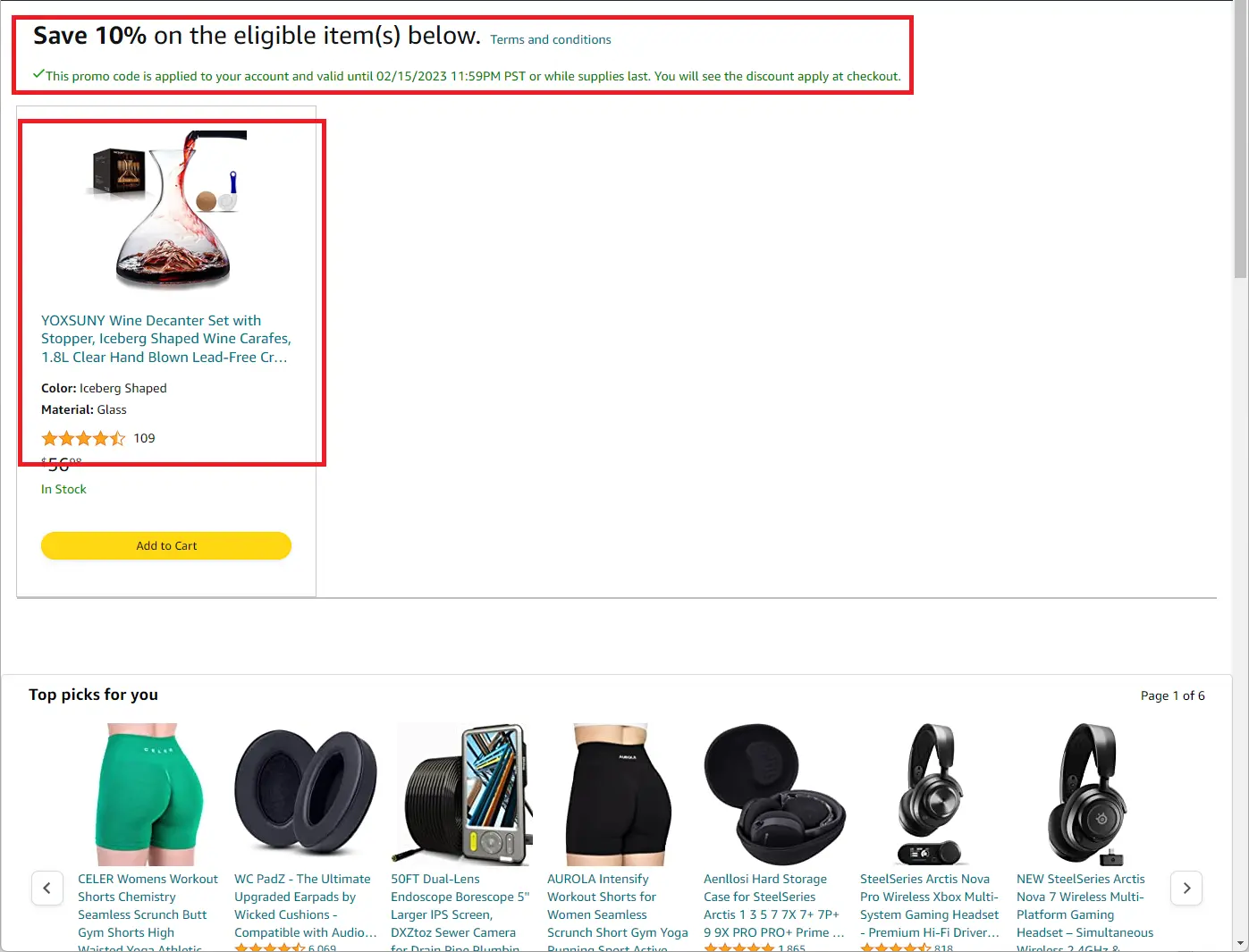Open AUROLA black workout shorts image

619,795
